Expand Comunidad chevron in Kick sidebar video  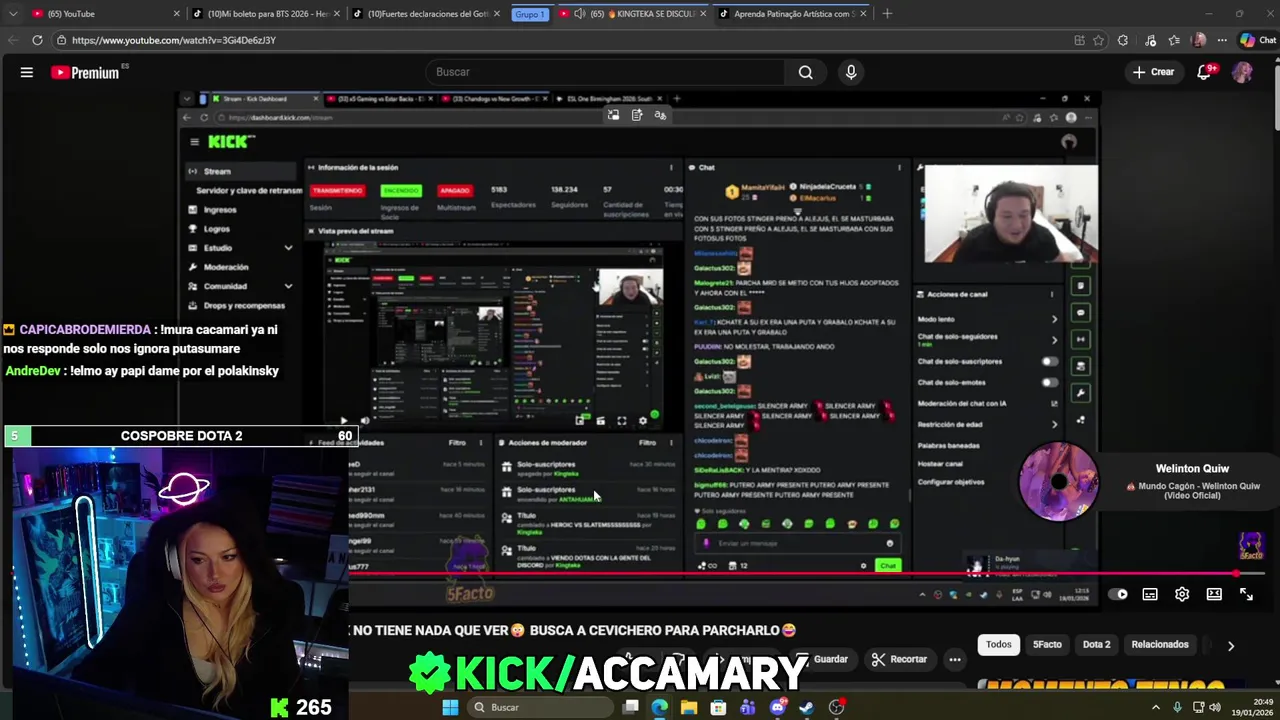(x=288, y=286)
